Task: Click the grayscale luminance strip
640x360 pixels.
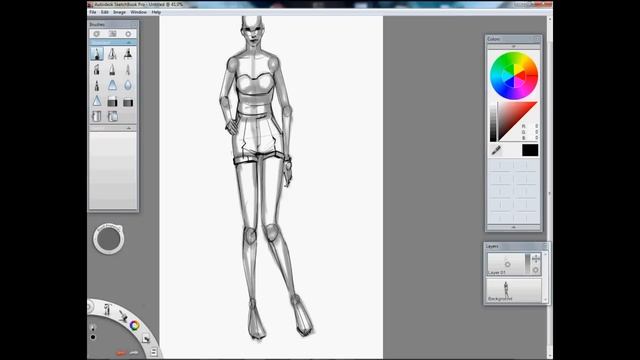Action: (493, 122)
